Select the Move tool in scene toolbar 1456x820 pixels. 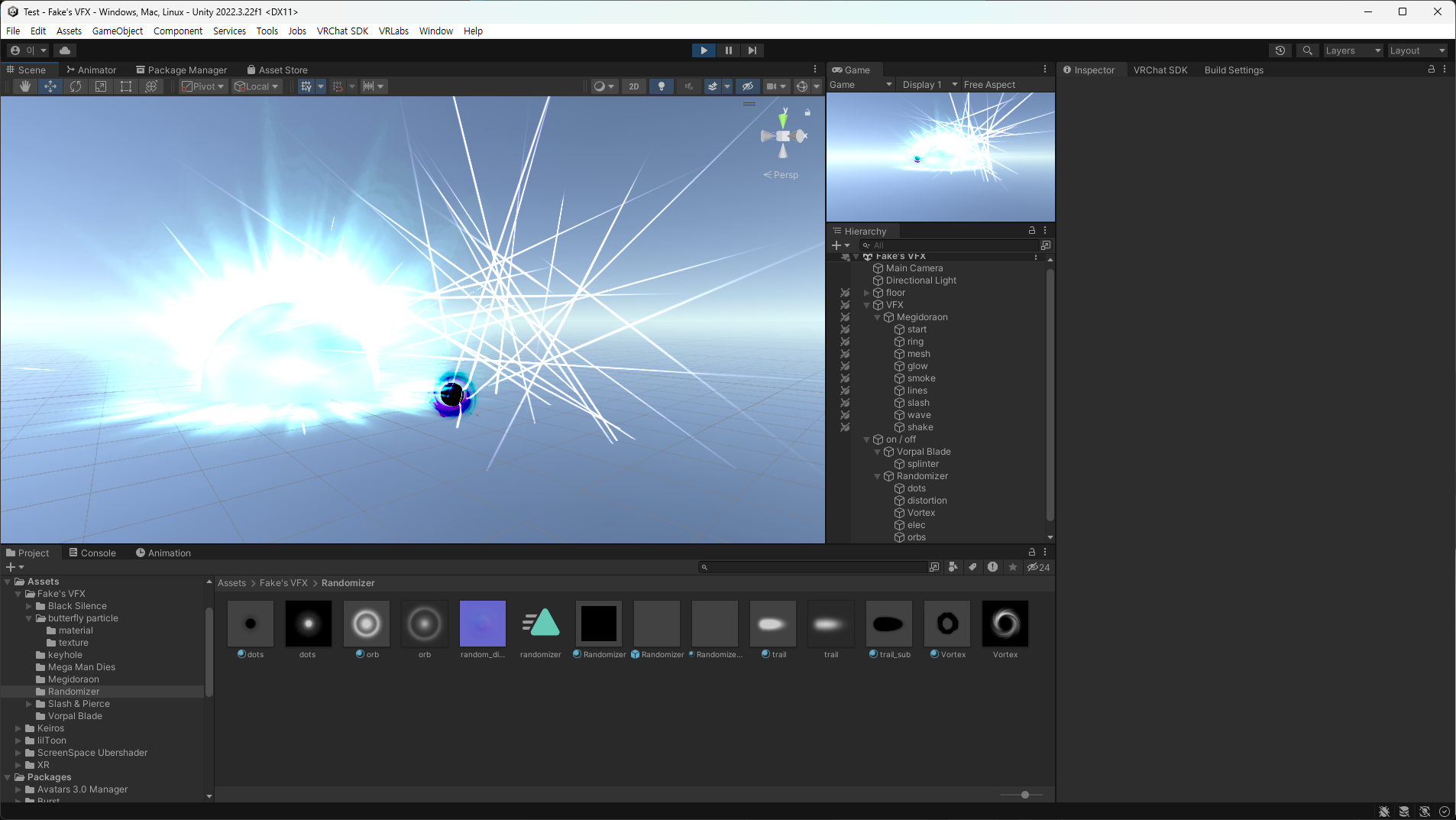coord(50,86)
